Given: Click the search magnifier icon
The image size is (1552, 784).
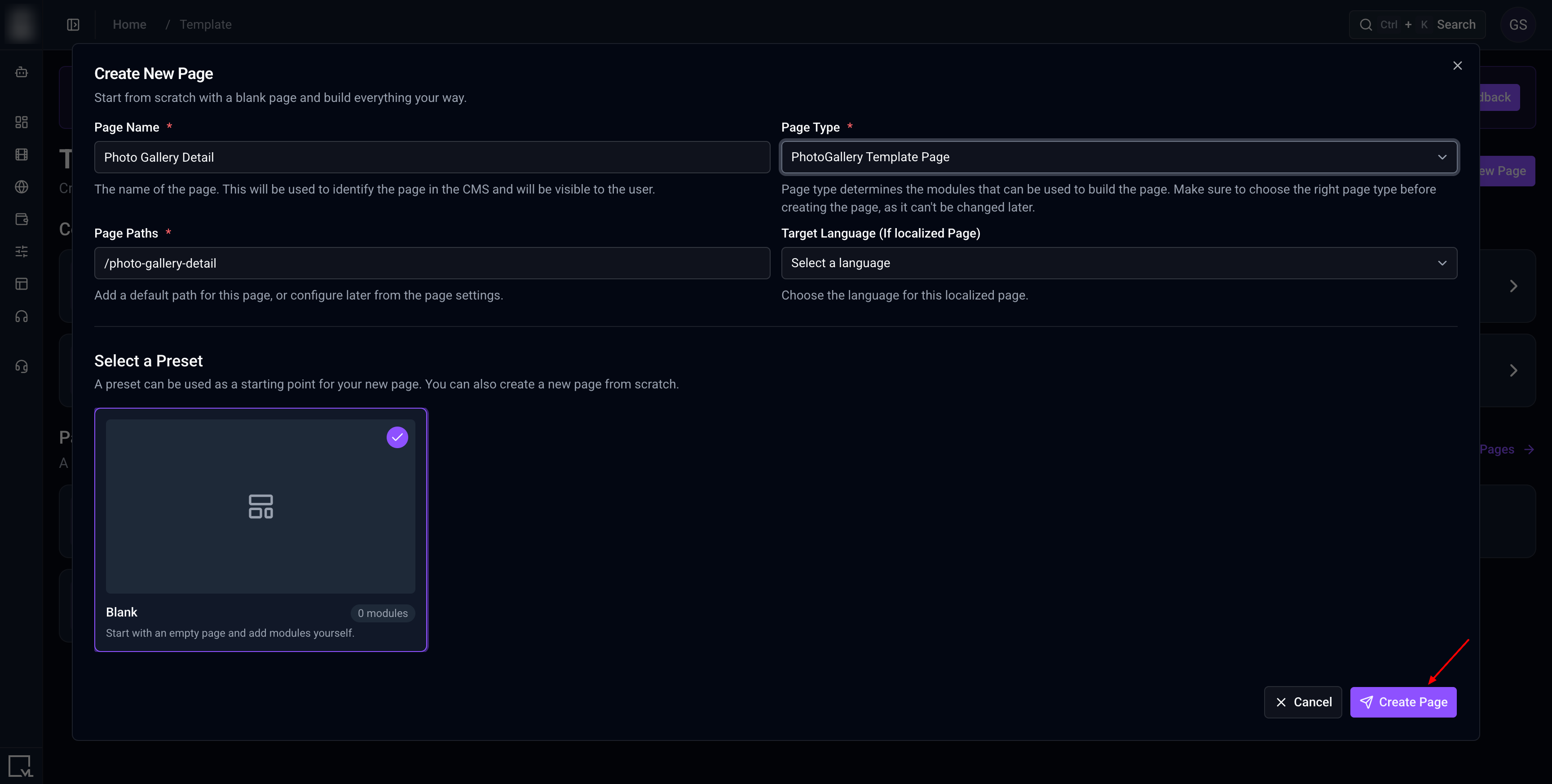Looking at the screenshot, I should point(1366,25).
